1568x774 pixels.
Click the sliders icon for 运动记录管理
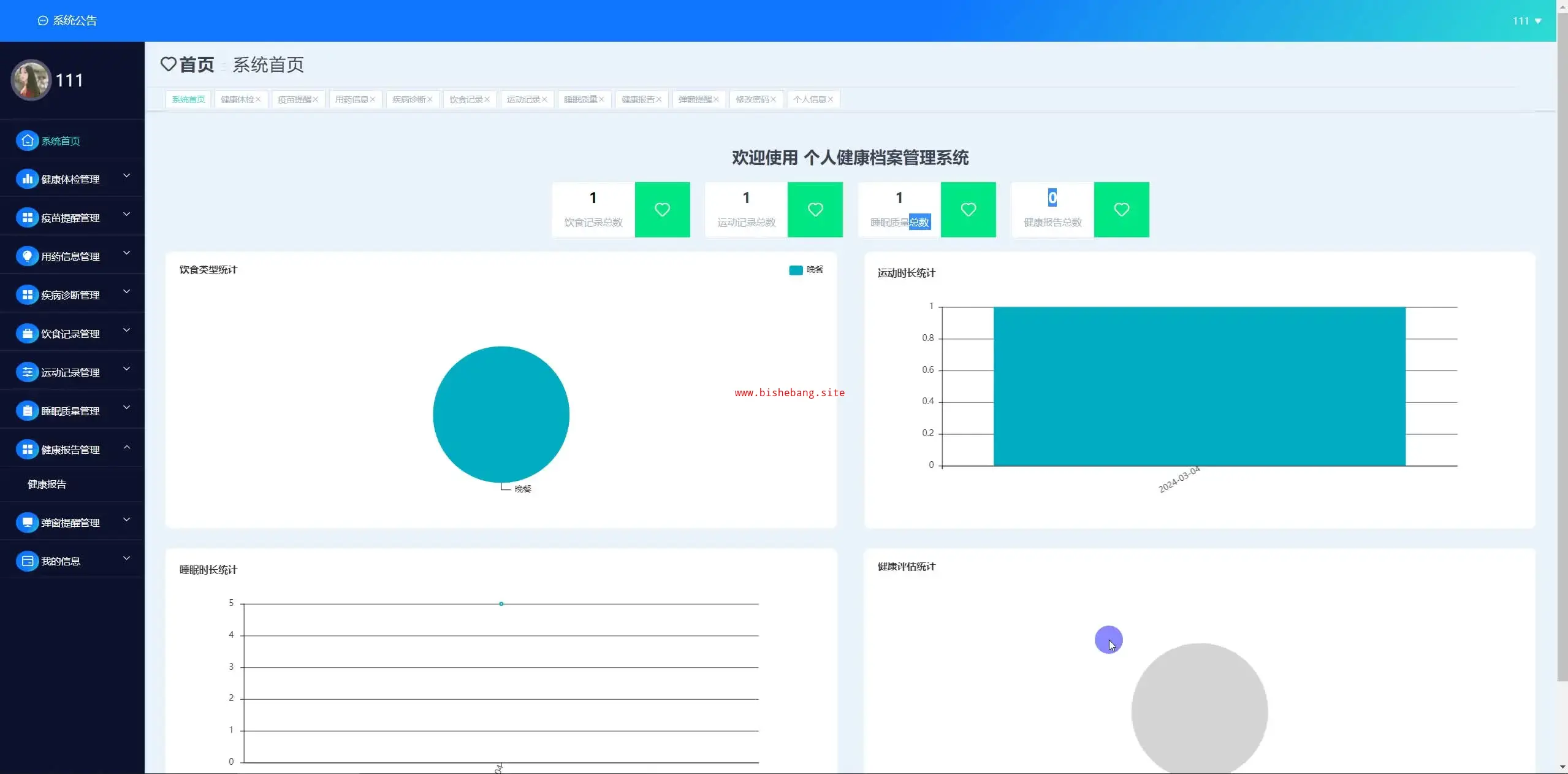[27, 372]
